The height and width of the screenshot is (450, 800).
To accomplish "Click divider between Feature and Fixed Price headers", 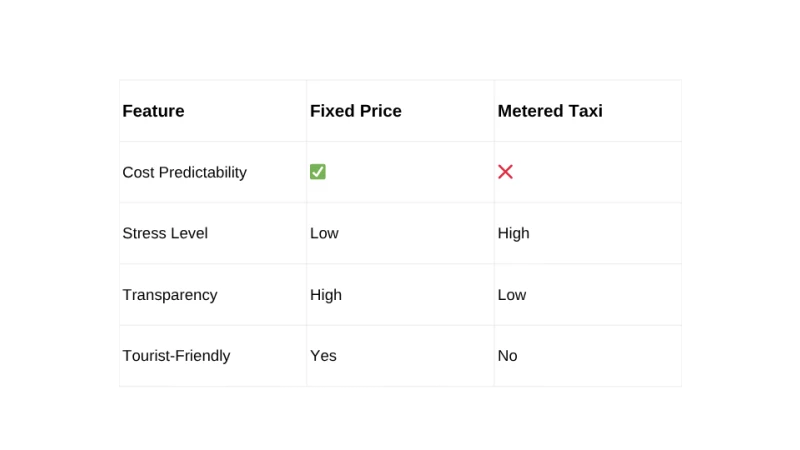I will point(306,111).
